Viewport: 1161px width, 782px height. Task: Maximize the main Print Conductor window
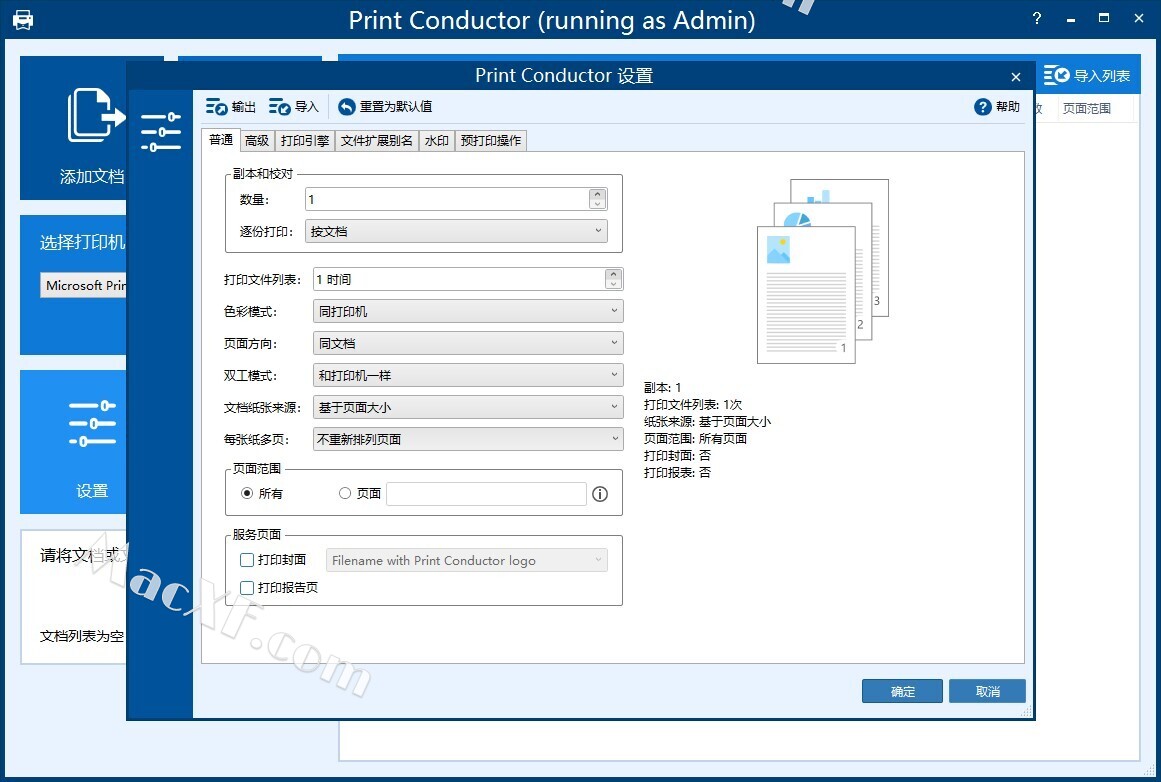[x=1104, y=18]
